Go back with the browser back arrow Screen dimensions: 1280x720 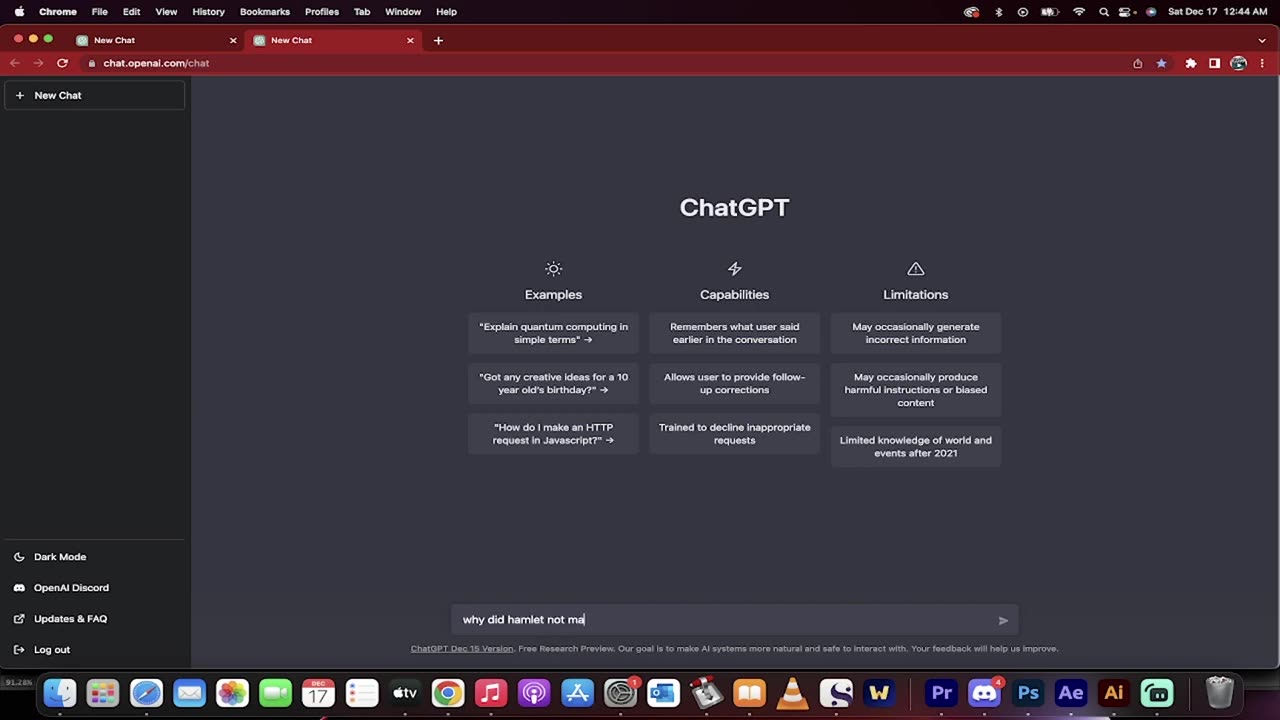(x=15, y=63)
